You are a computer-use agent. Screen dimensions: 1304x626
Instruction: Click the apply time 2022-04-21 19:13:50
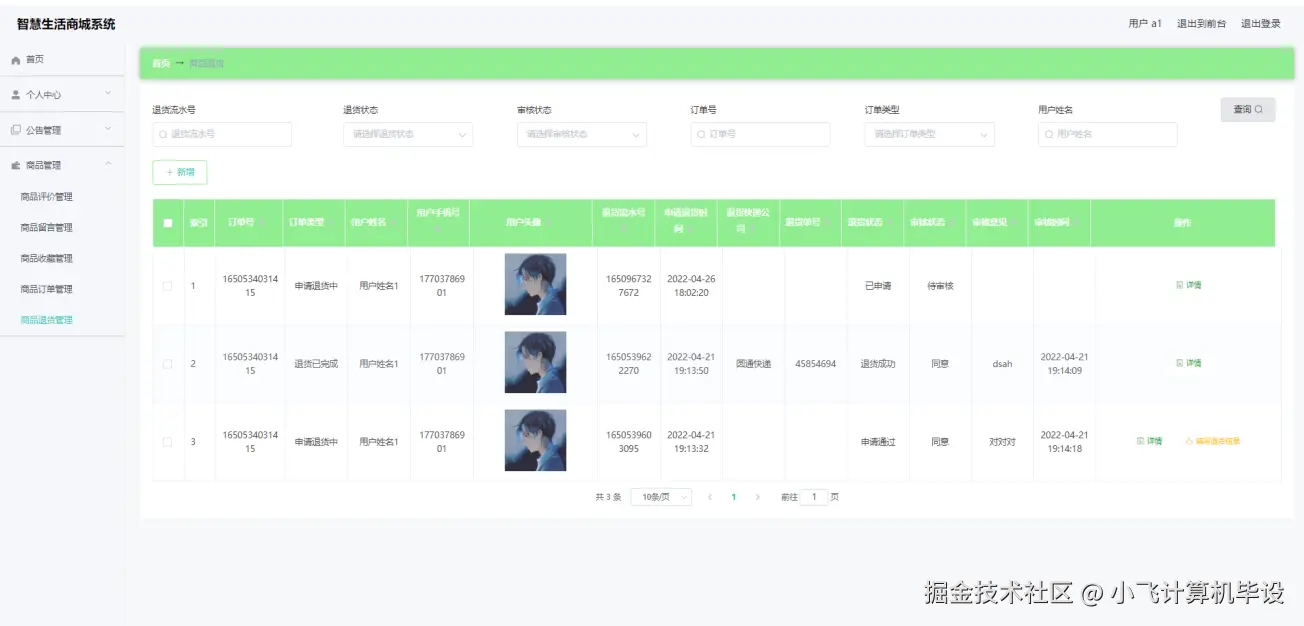coord(691,364)
